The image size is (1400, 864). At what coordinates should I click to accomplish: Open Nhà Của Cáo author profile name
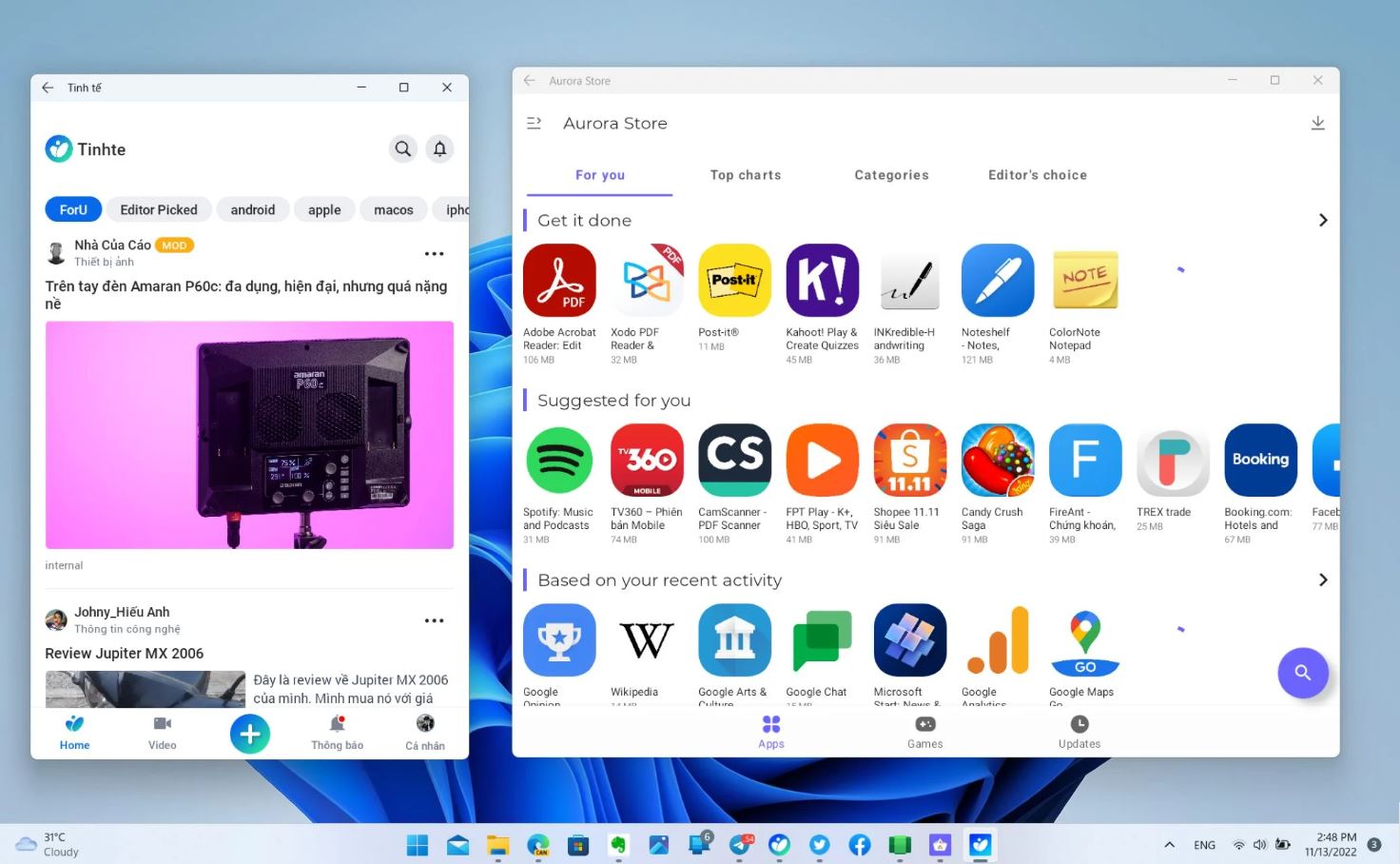click(112, 245)
